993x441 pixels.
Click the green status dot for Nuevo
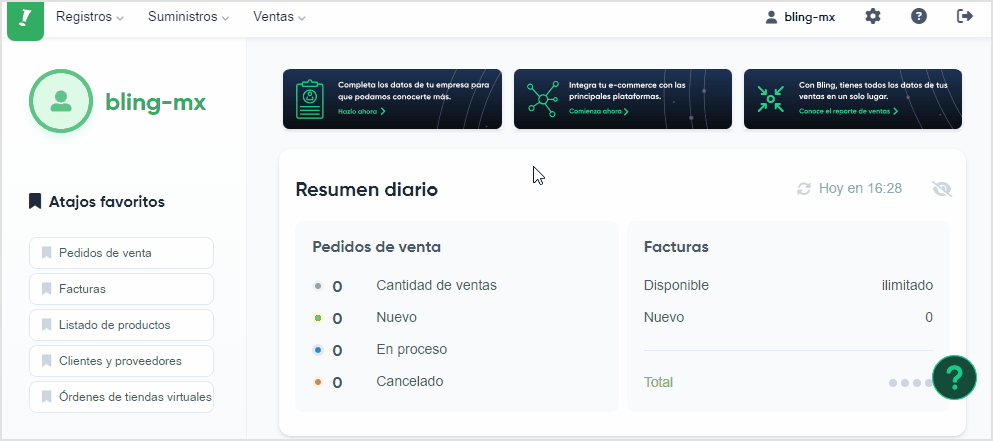click(x=319, y=318)
